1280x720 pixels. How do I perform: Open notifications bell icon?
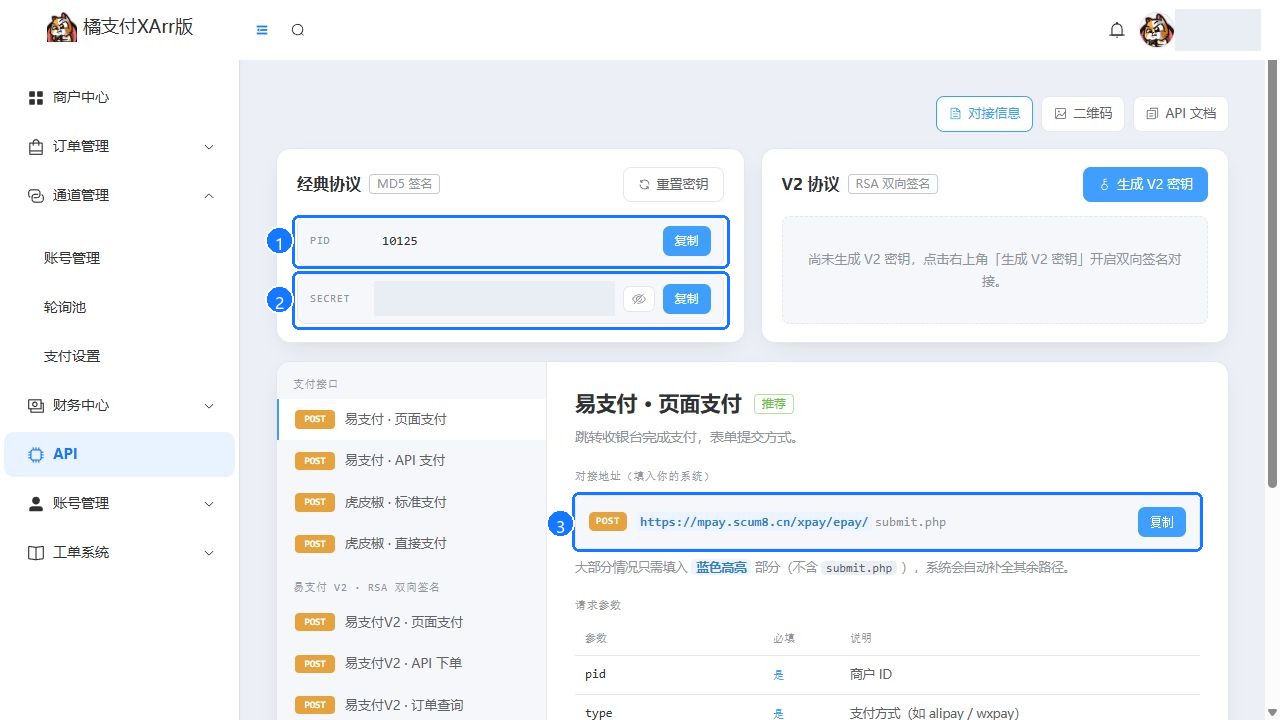[1117, 30]
